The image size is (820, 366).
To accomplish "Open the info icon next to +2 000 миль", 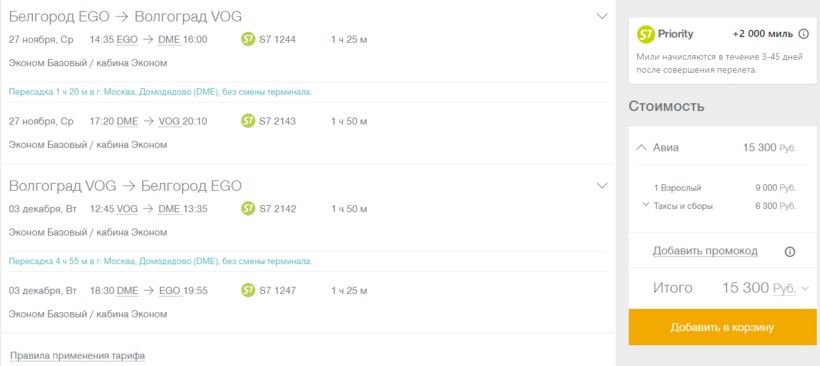I will pos(803,34).
